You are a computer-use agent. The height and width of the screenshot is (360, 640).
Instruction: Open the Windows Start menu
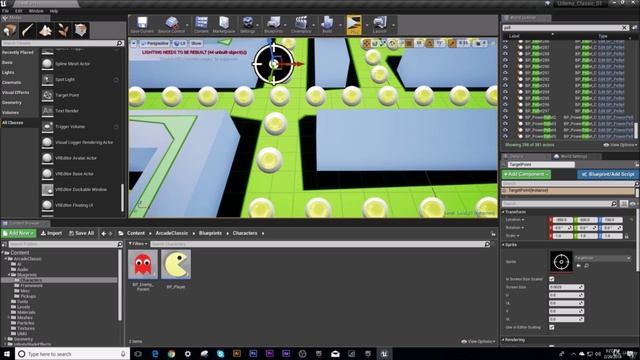7,354
